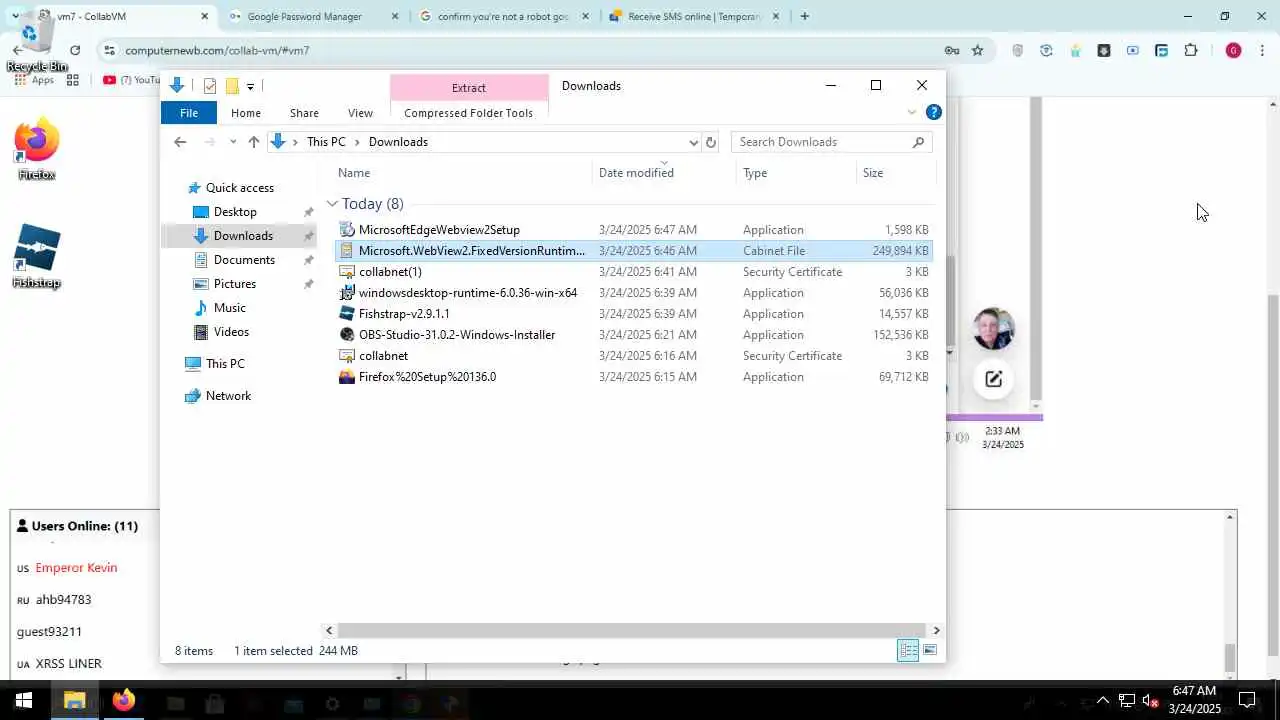Screen dimensions: 1280x720
Task: Select the Microsoft.WebView2.FixedVersionRuntime cabinet file
Action: point(634,251)
